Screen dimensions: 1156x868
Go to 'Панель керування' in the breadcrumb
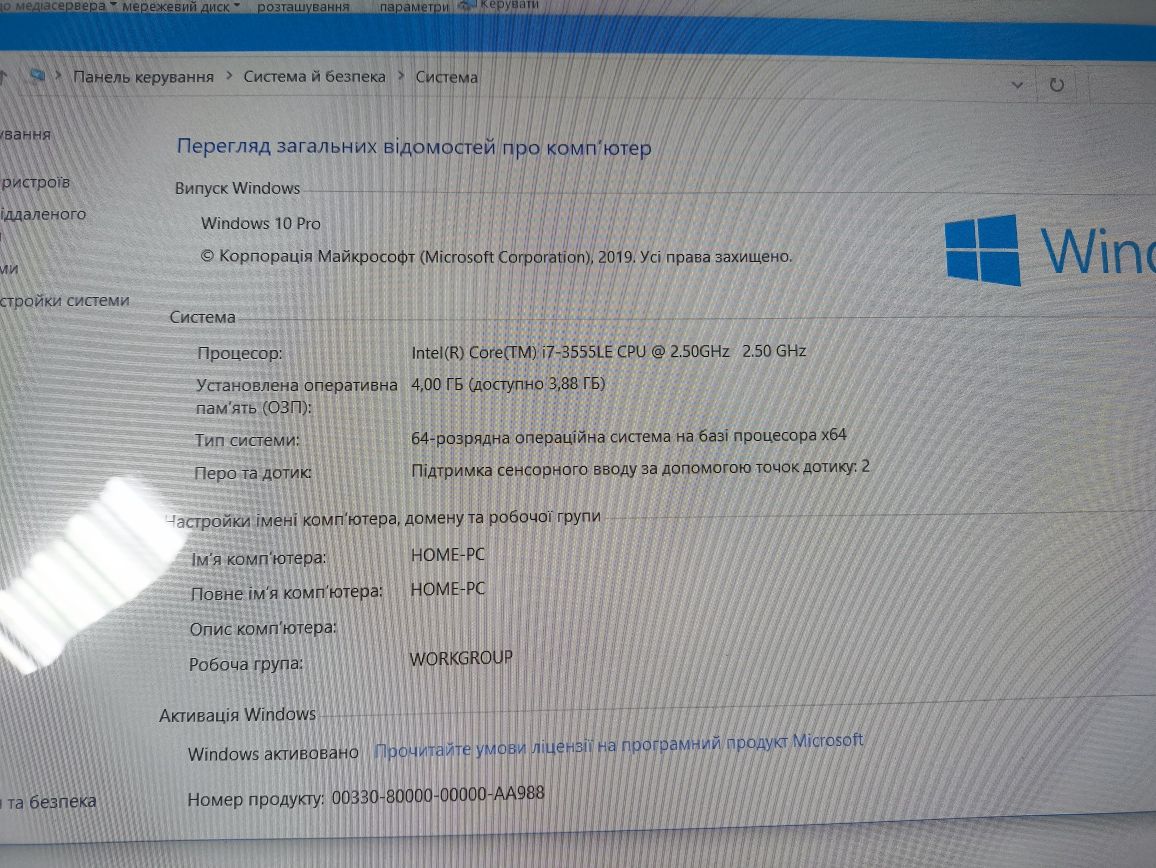coord(143,77)
